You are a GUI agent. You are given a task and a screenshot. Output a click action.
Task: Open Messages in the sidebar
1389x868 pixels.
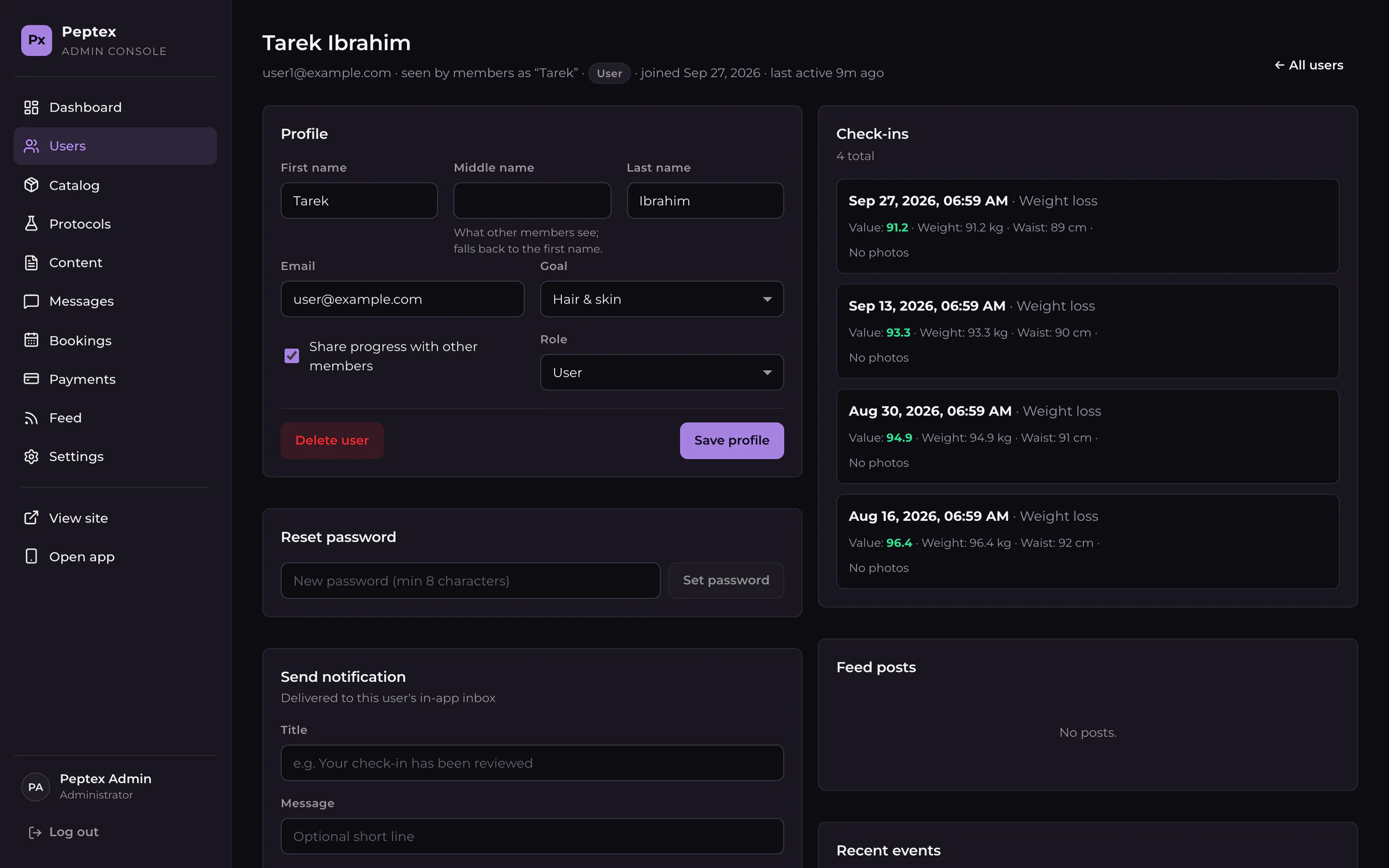pos(115,301)
